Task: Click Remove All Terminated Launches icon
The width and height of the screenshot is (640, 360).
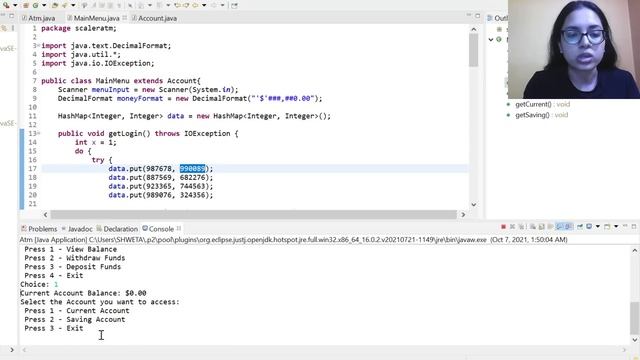Action: tap(521, 227)
